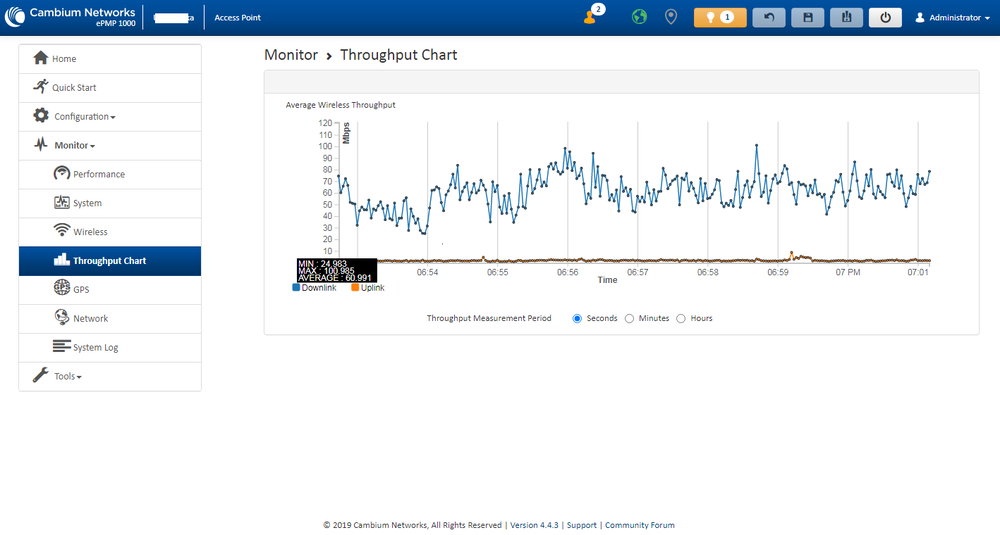
Task: Go to the Home page in sidebar
Action: tap(63, 59)
